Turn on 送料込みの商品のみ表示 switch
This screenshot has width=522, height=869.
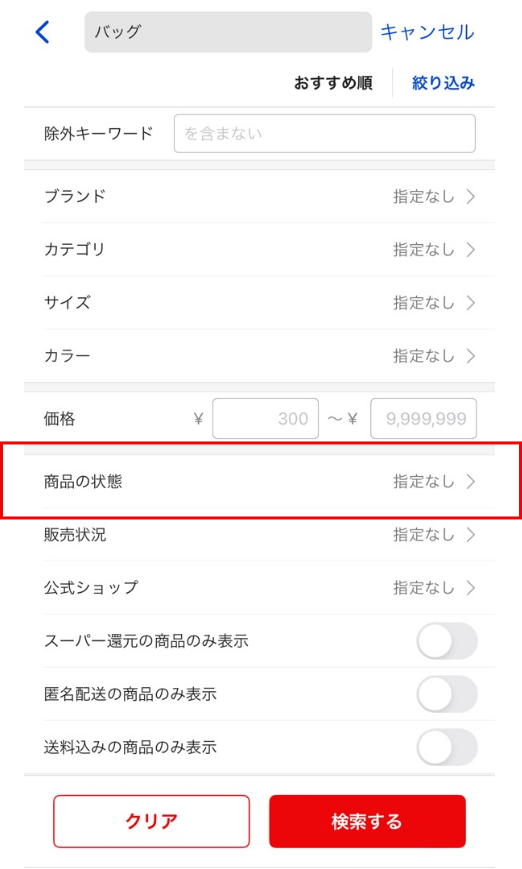447,747
